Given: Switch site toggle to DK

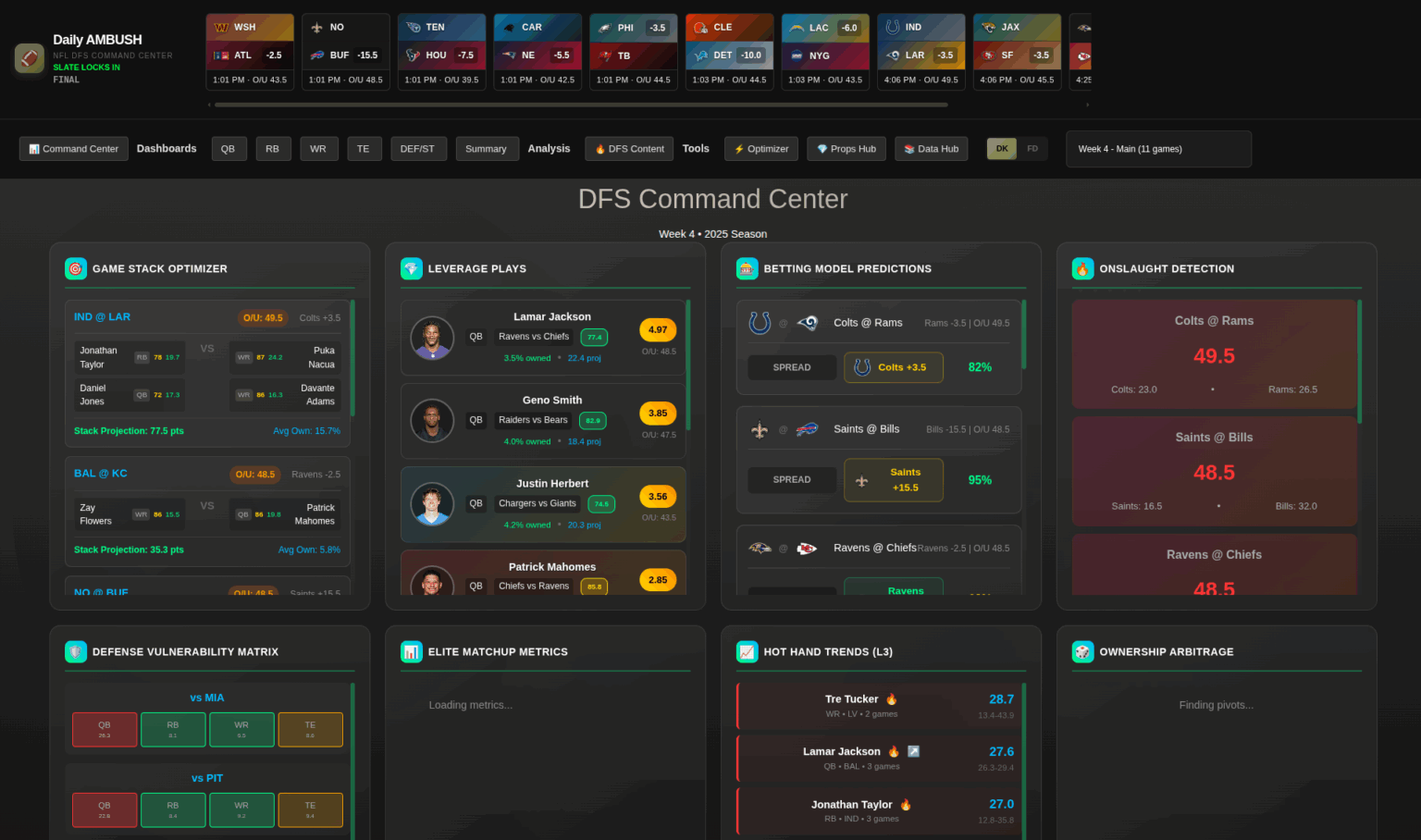Looking at the screenshot, I should (1002, 149).
